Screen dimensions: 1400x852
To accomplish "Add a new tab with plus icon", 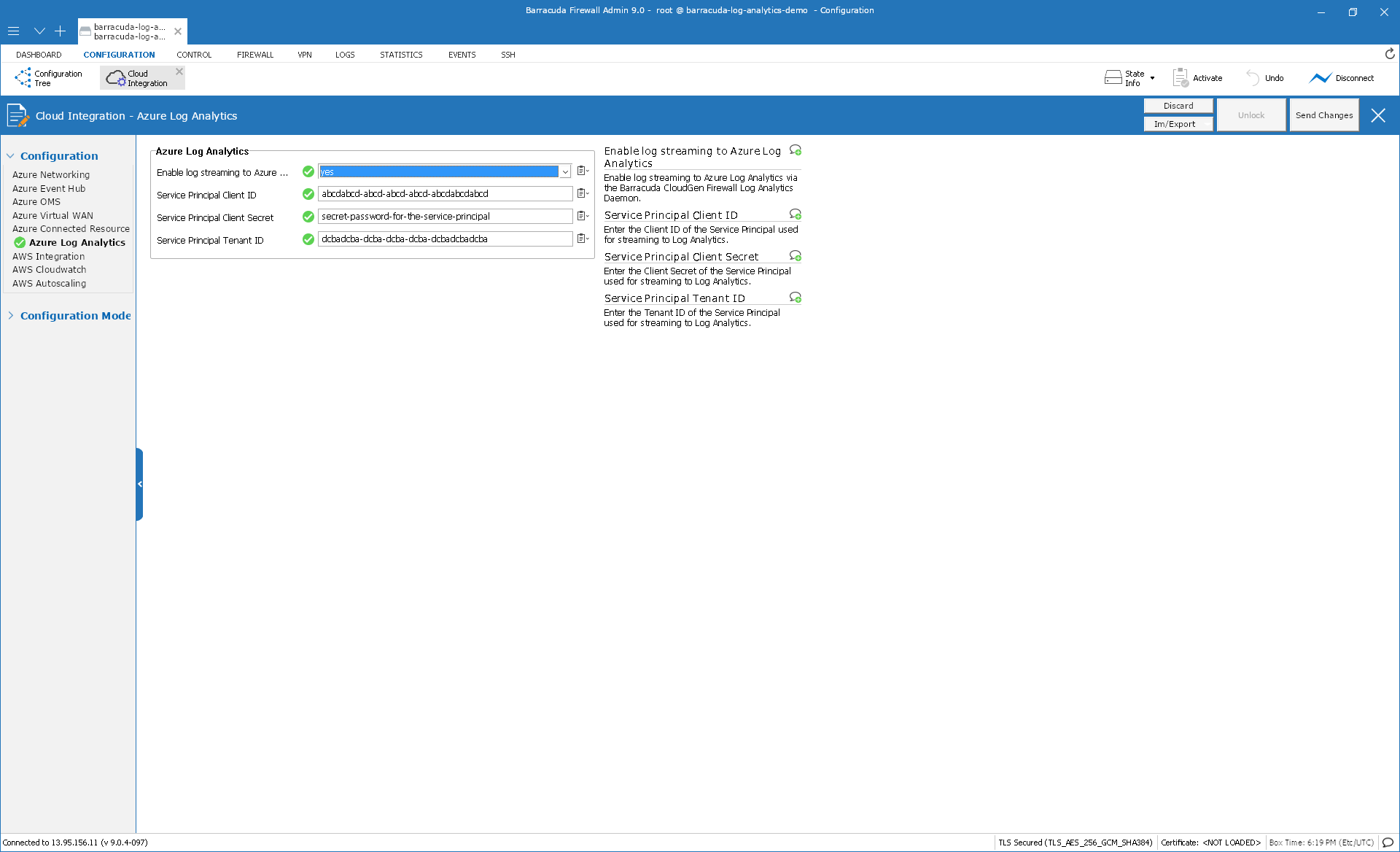I will coord(60,31).
